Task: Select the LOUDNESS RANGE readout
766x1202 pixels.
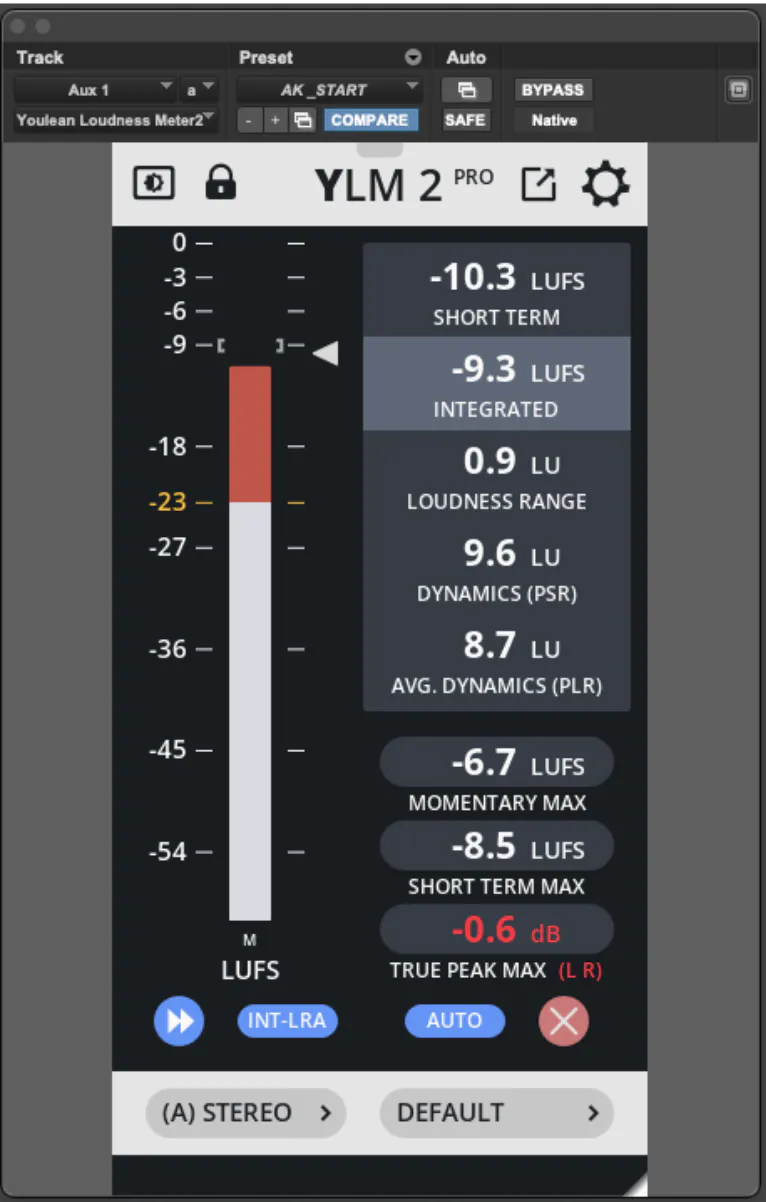Action: click(497, 477)
